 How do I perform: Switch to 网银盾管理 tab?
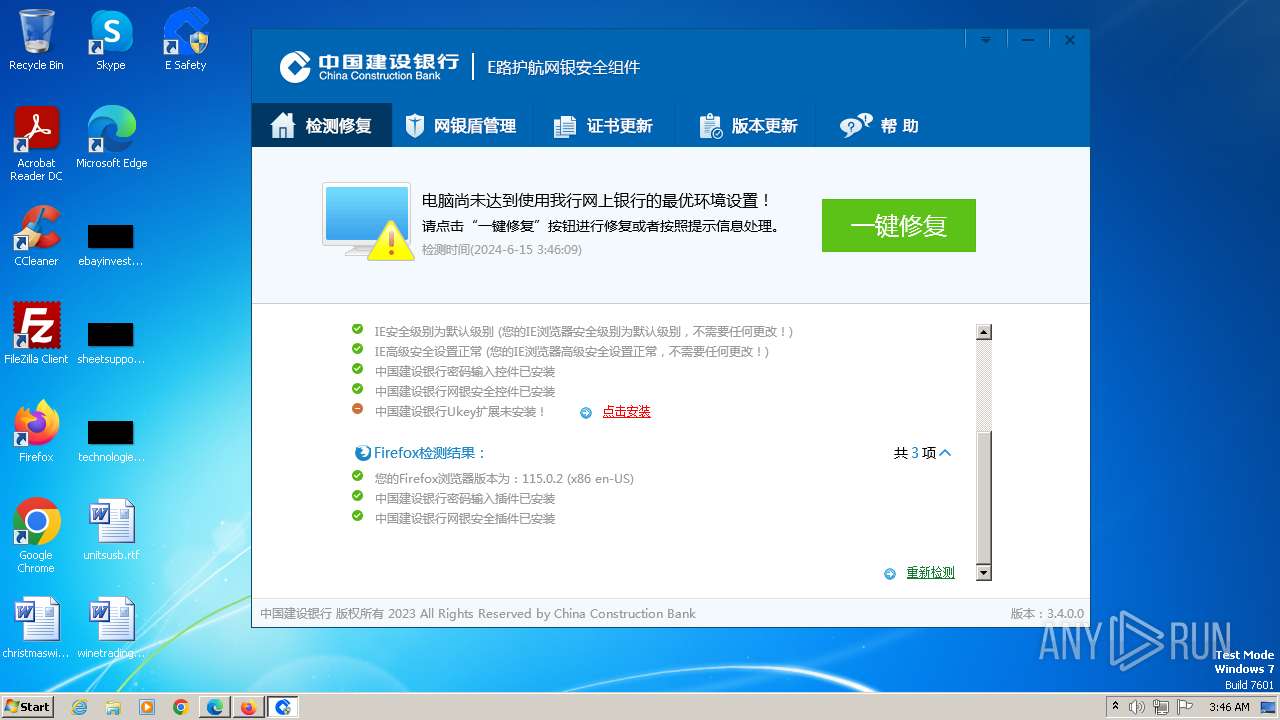pos(461,126)
